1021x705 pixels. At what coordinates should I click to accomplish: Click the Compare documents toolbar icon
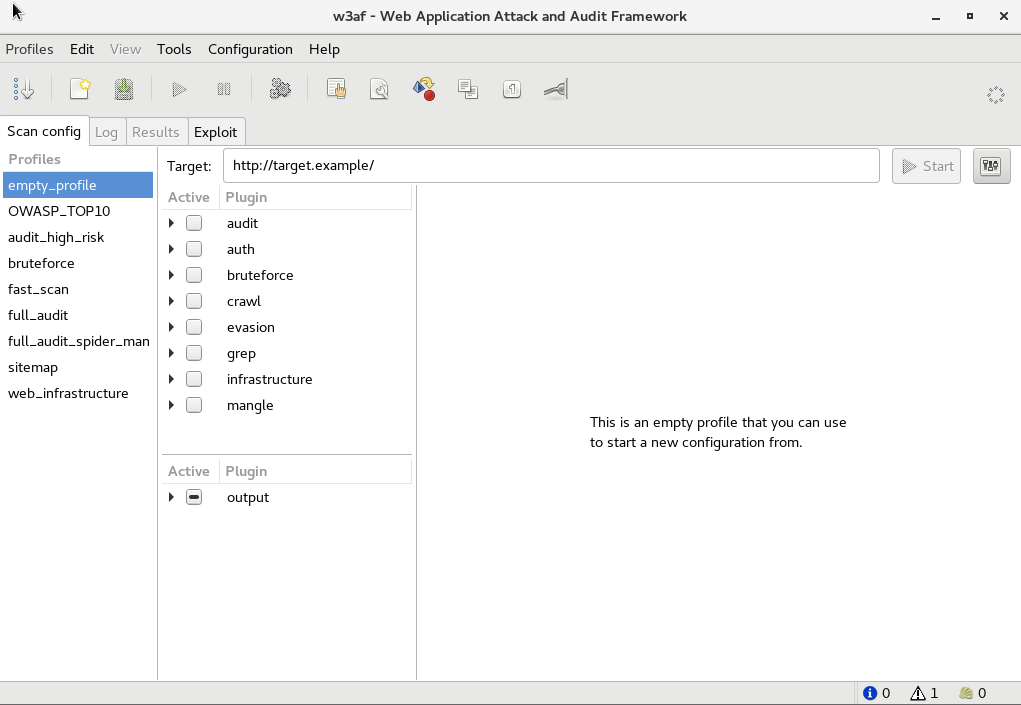tap(468, 90)
